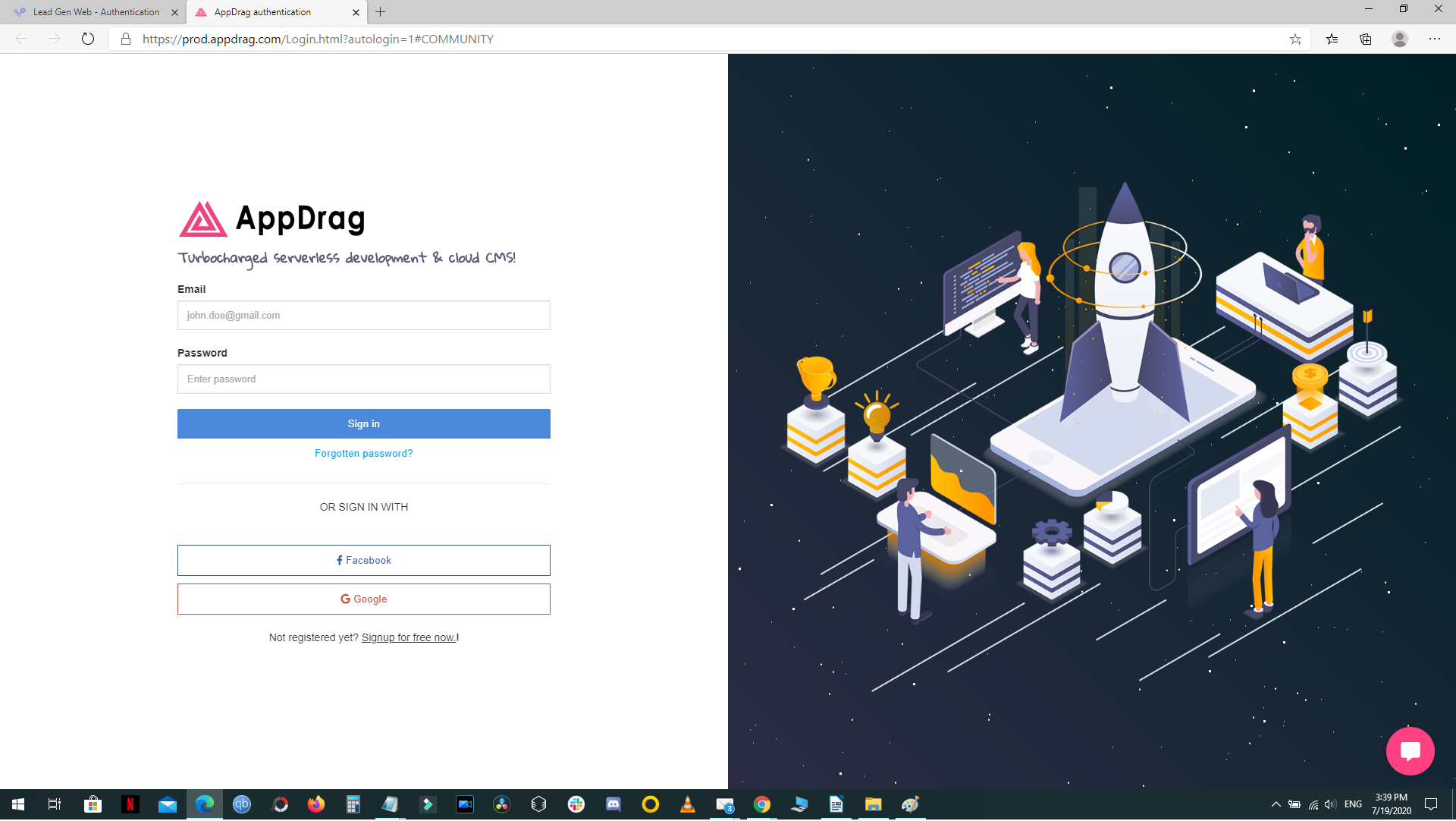The width and height of the screenshot is (1456, 821).
Task: Click the Edge icon in taskbar
Action: [205, 805]
